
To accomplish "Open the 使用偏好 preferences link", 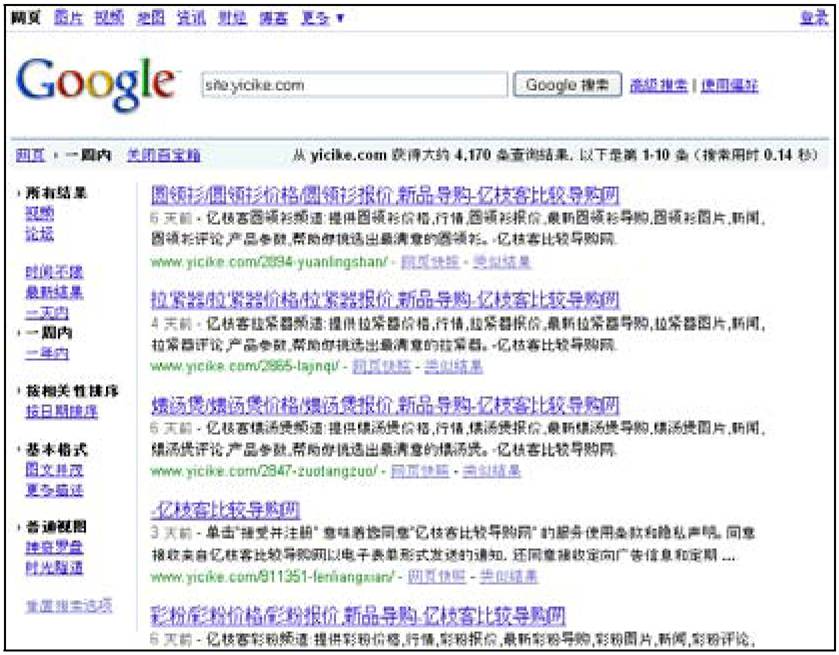I will tap(729, 85).
